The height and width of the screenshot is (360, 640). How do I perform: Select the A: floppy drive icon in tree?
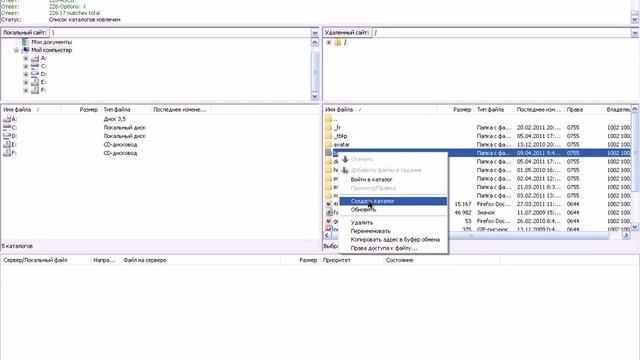pos(35,58)
